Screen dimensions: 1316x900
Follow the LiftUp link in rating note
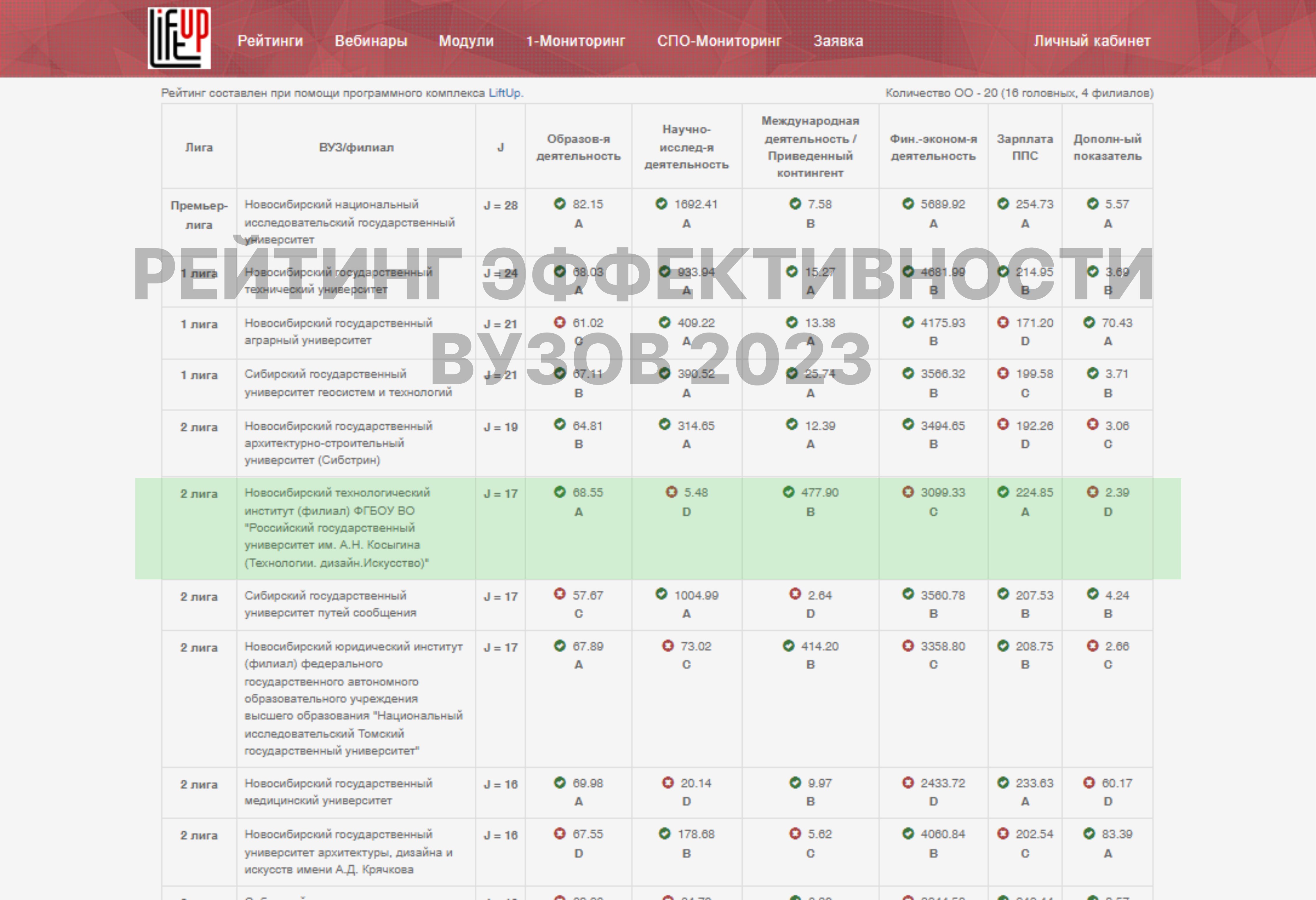[x=505, y=93]
